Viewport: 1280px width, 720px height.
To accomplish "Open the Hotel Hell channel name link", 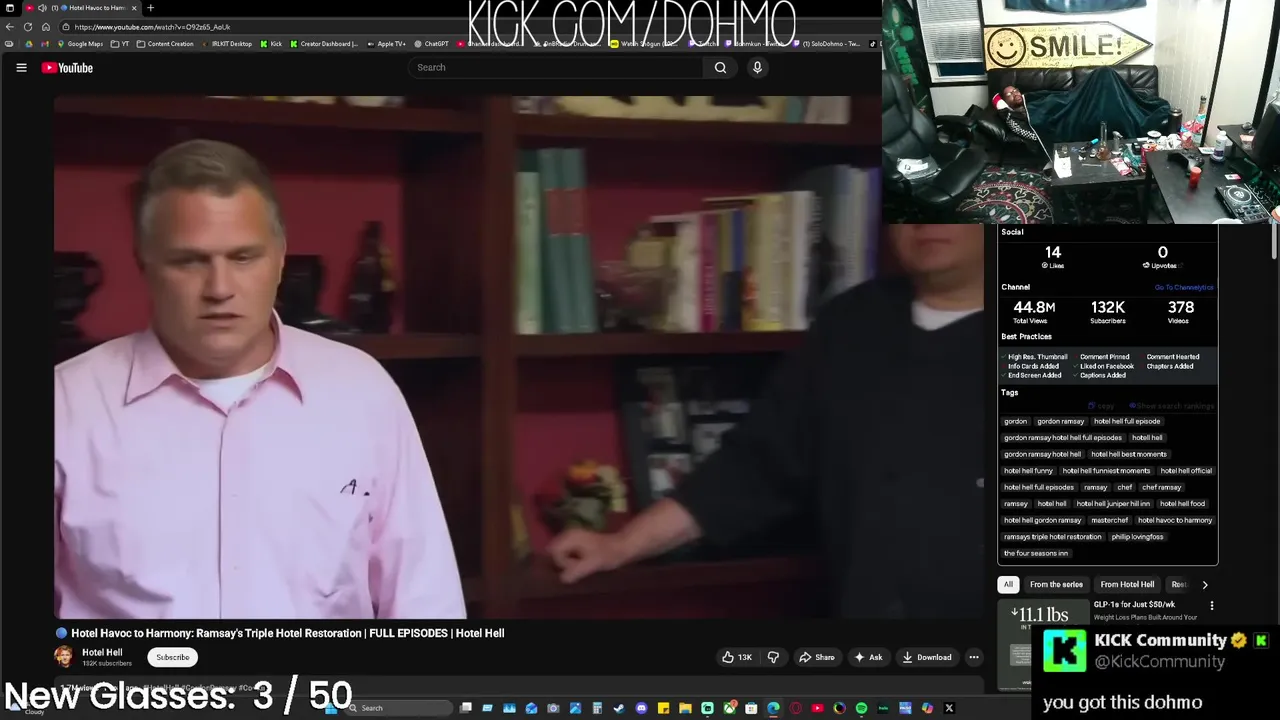I will click(x=102, y=652).
